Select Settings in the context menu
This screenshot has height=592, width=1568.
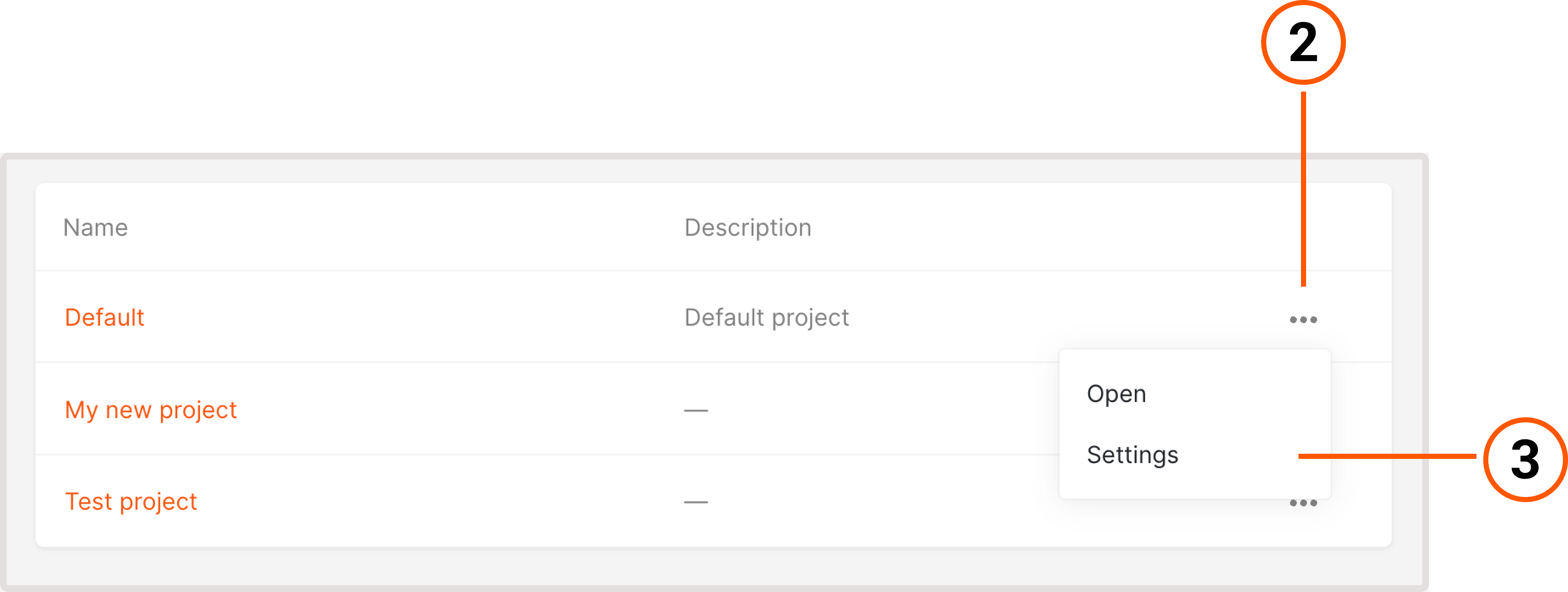(x=1132, y=455)
